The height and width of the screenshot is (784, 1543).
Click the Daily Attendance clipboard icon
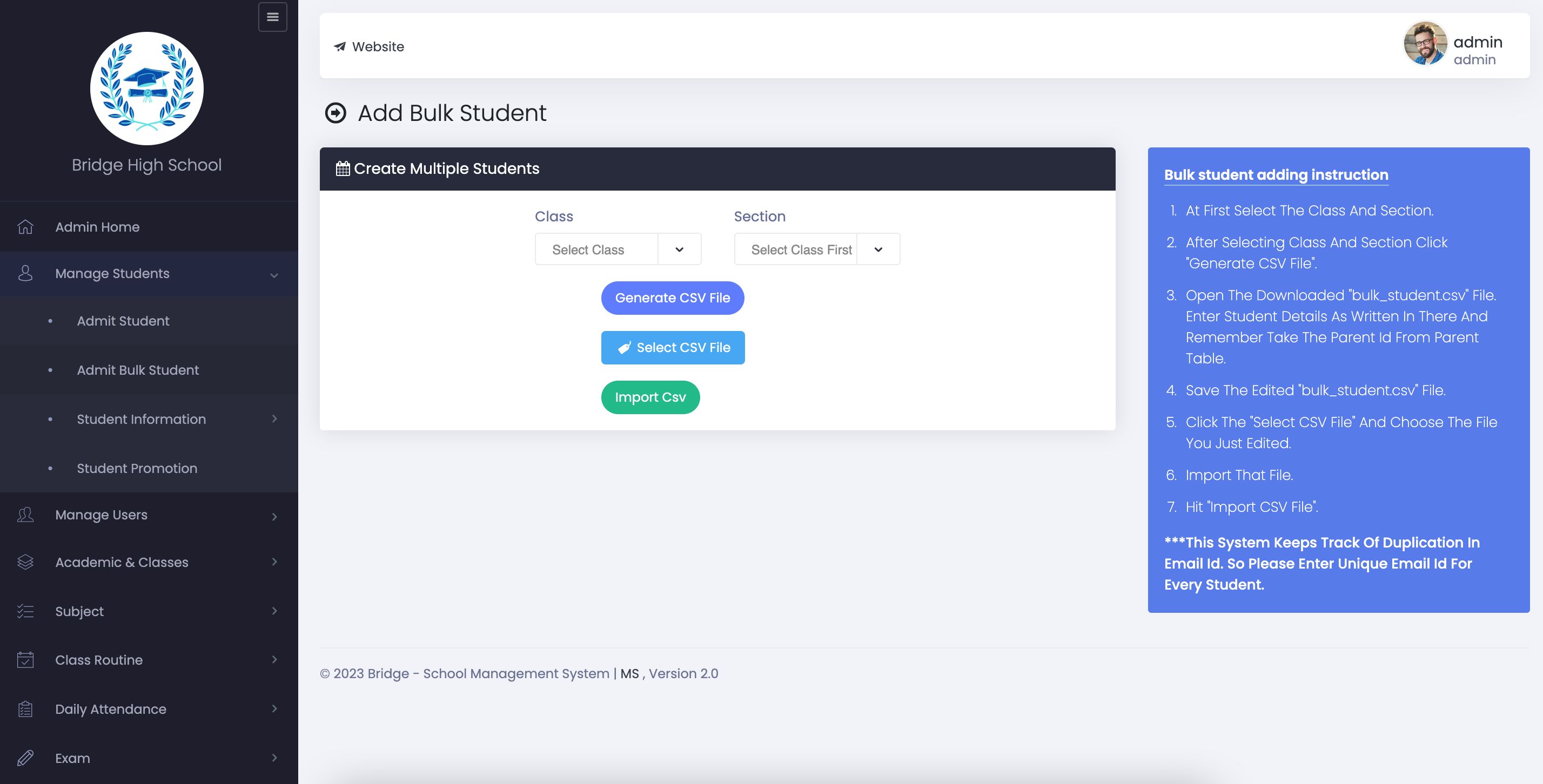pyautogui.click(x=25, y=708)
